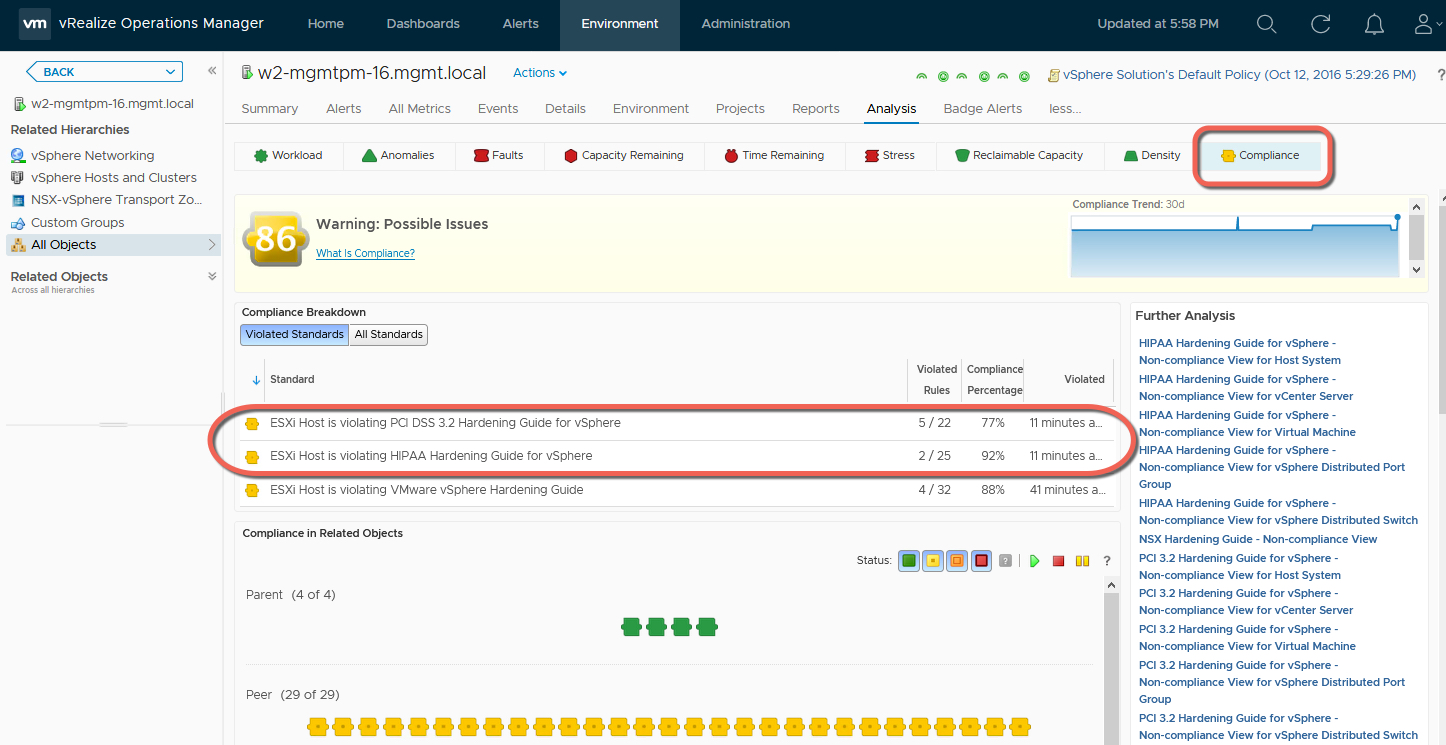The image size is (1446, 745).
Task: Click the vm logo in header
Action: (x=35, y=23)
